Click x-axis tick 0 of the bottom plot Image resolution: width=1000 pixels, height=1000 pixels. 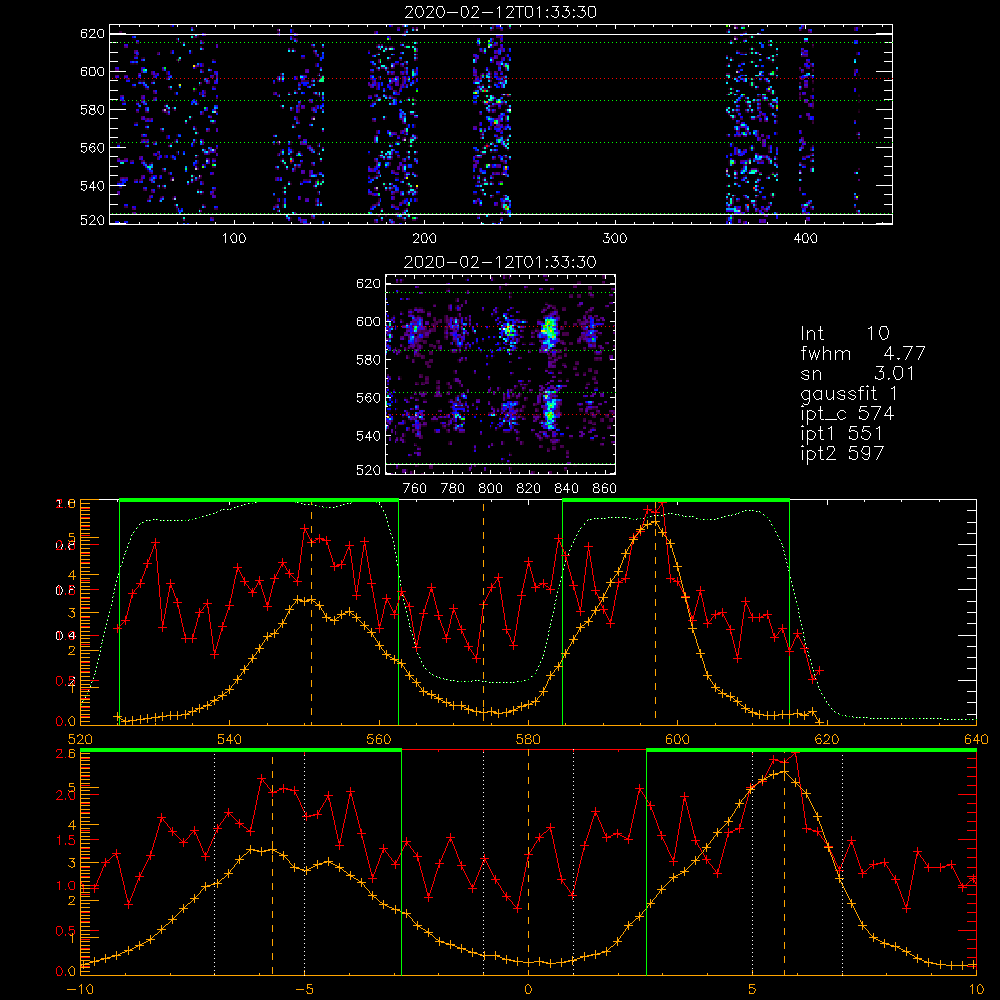point(528,990)
